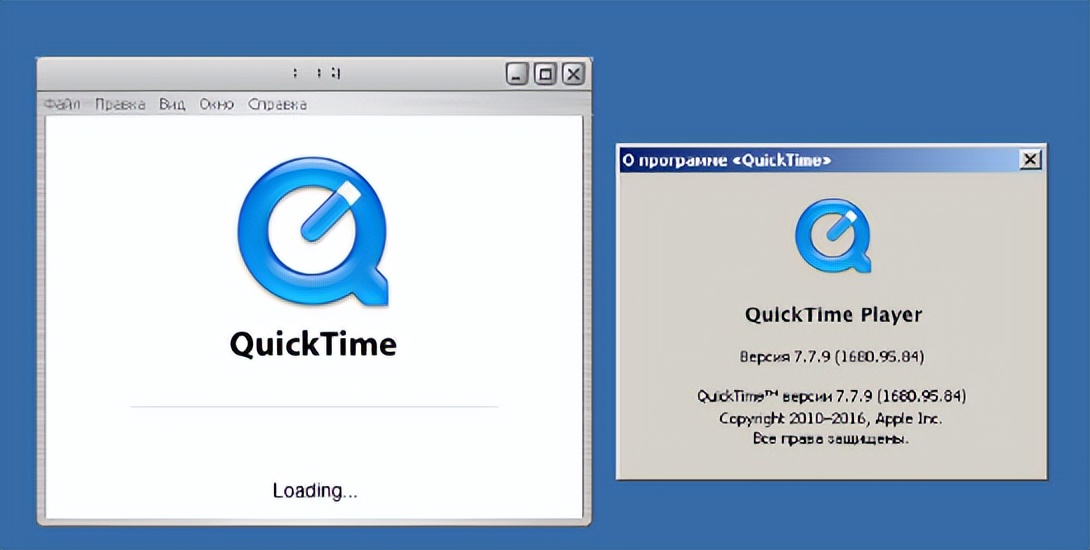Click the QuickTime Player title in About dialog

click(x=833, y=315)
